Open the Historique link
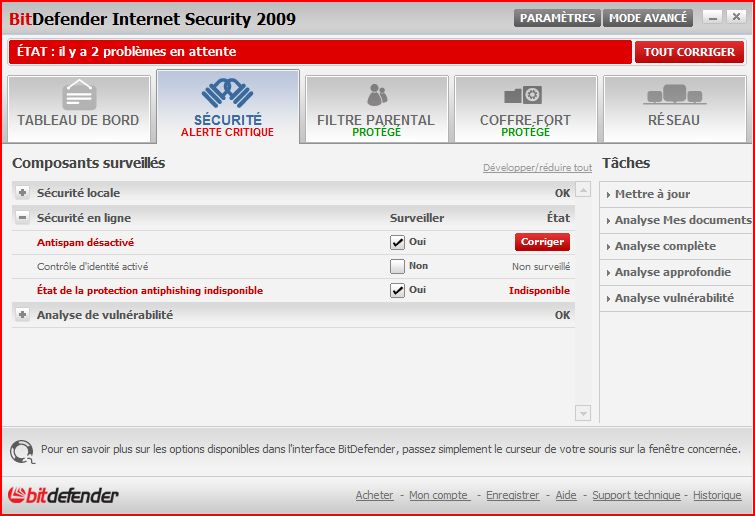The image size is (755, 516). [x=717, y=495]
